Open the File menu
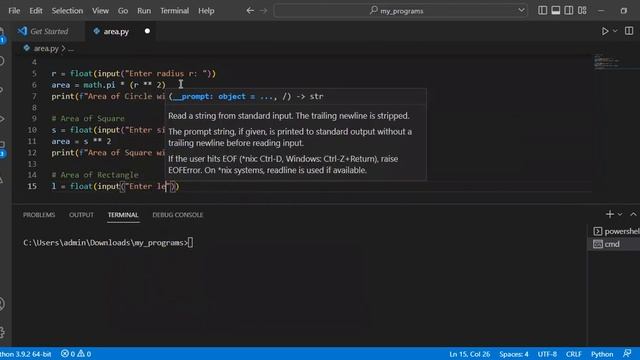The width and height of the screenshot is (640, 360). pos(14,11)
